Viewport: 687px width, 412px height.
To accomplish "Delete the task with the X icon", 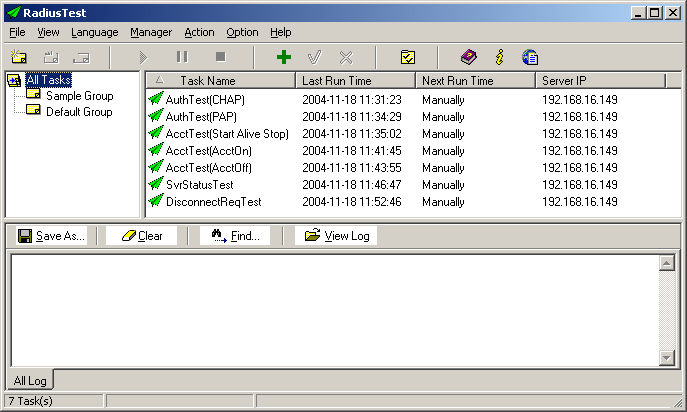I will pyautogui.click(x=346, y=57).
